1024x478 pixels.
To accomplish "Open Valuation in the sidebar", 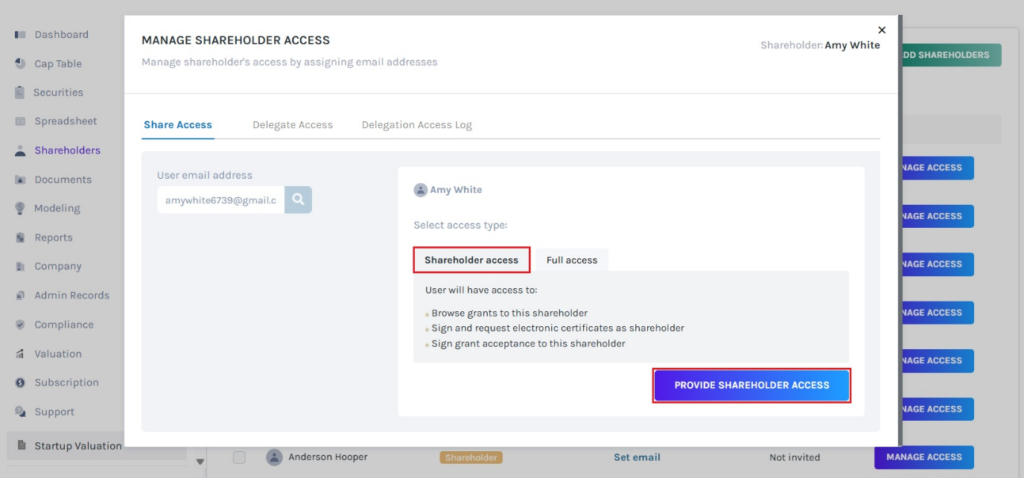I will (58, 354).
